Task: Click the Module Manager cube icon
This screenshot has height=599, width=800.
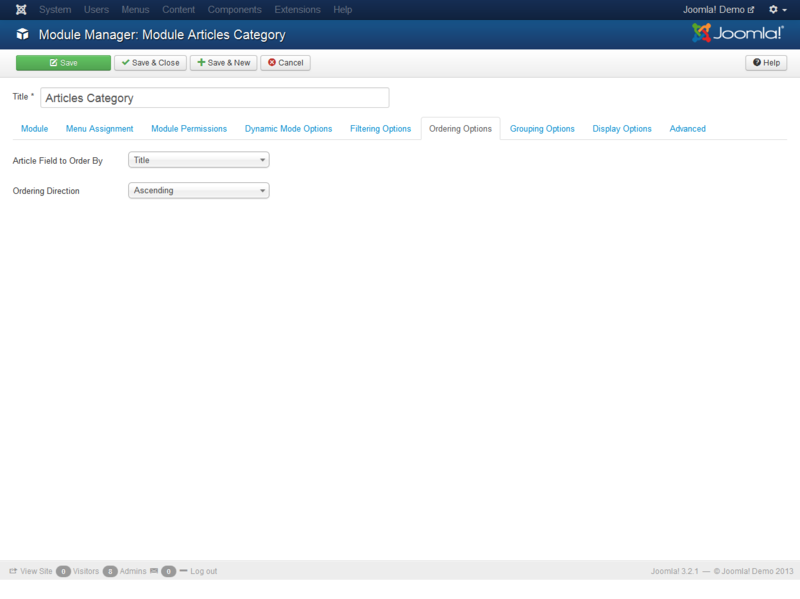Action: pyautogui.click(x=22, y=34)
